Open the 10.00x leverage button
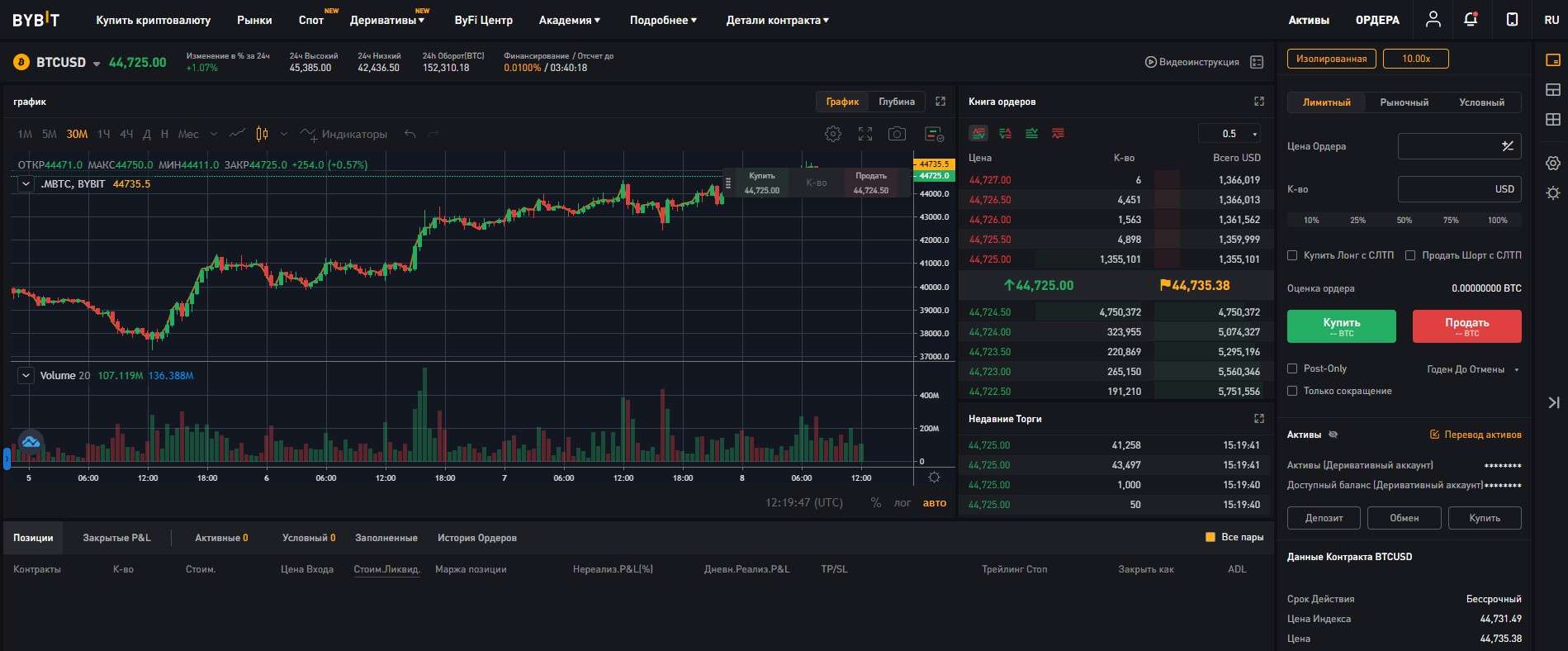This screenshot has width=1568, height=651. 1415,59
